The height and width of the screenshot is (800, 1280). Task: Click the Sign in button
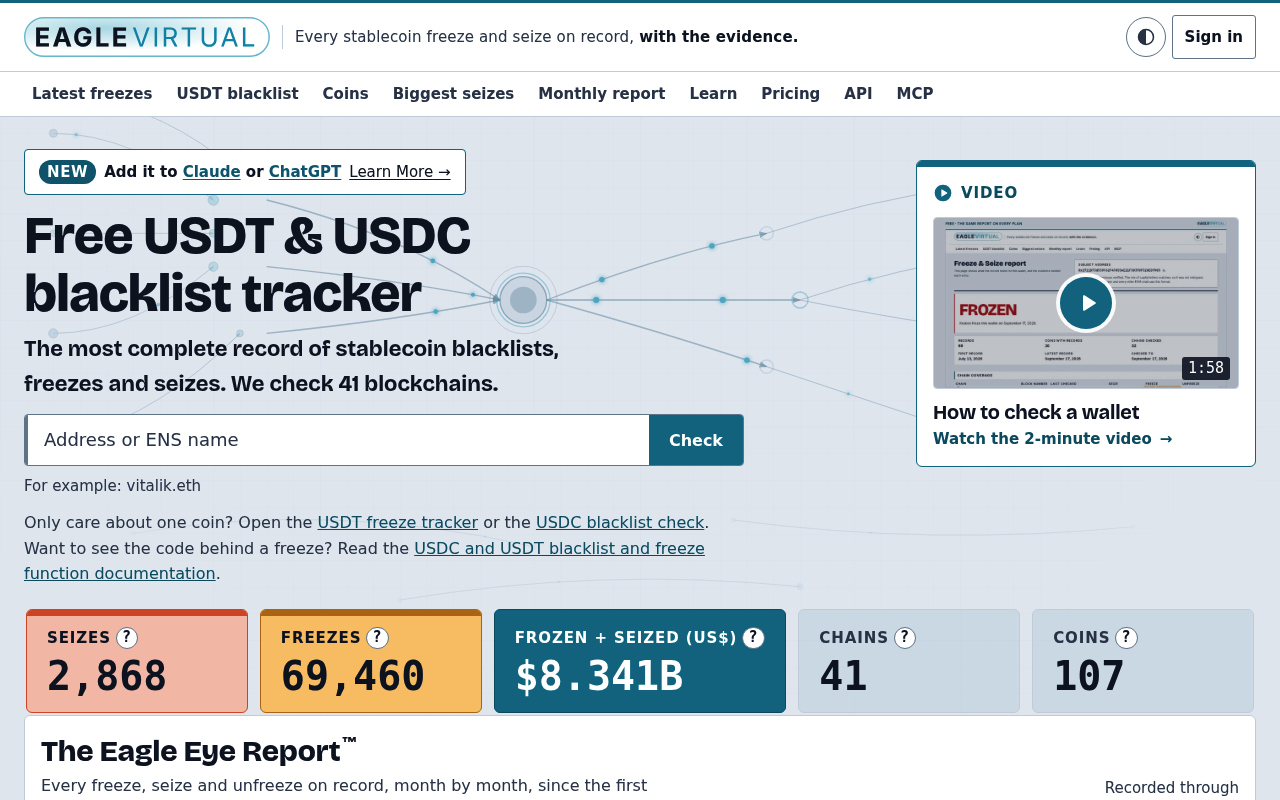click(x=1214, y=37)
